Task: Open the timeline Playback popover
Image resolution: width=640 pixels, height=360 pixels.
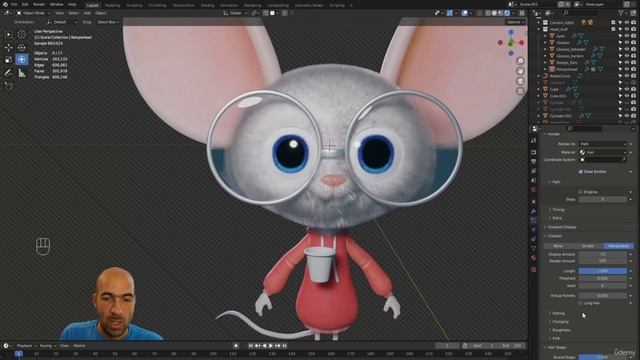Action: pos(27,346)
